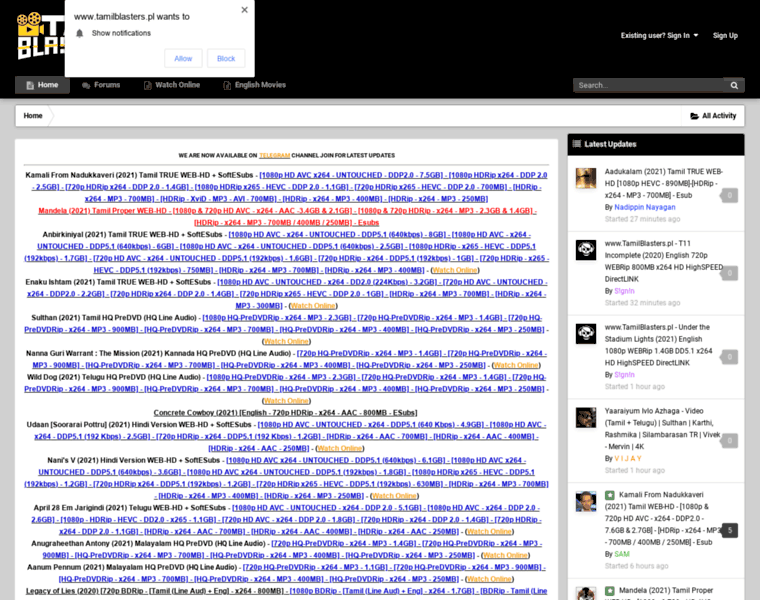The width and height of the screenshot is (760, 600).
Task: Open Watch Online link for April 28 Em Jarigindi
Action: tap(489, 532)
